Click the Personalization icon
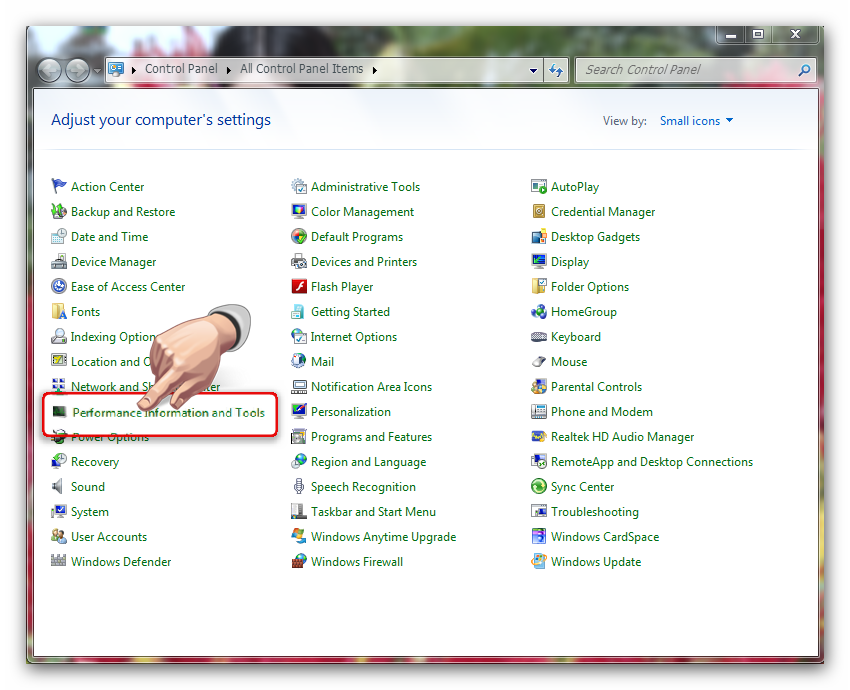 click(299, 411)
